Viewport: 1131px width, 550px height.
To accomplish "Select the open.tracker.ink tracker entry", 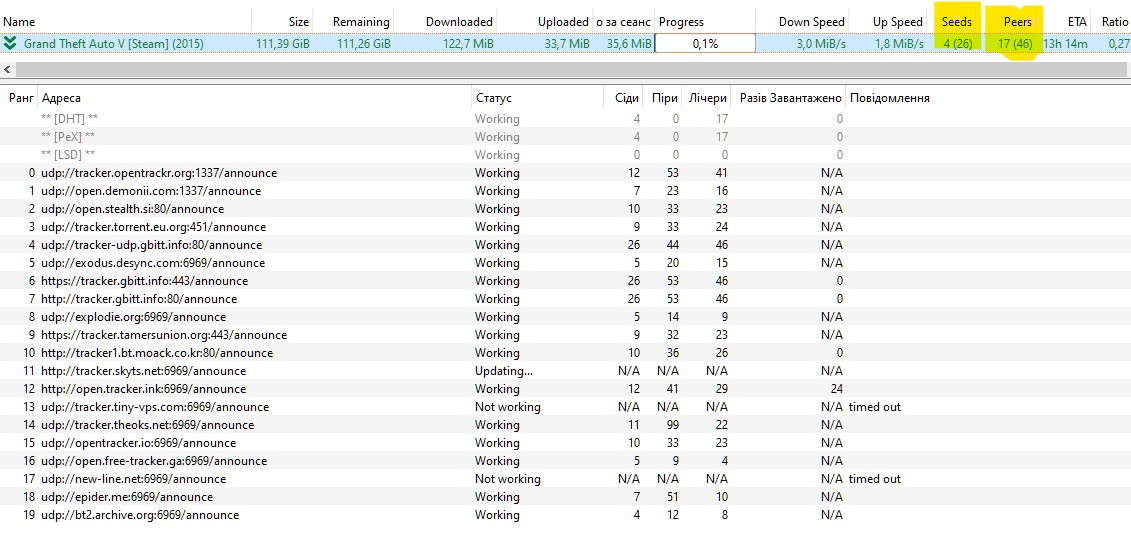I will click(143, 389).
